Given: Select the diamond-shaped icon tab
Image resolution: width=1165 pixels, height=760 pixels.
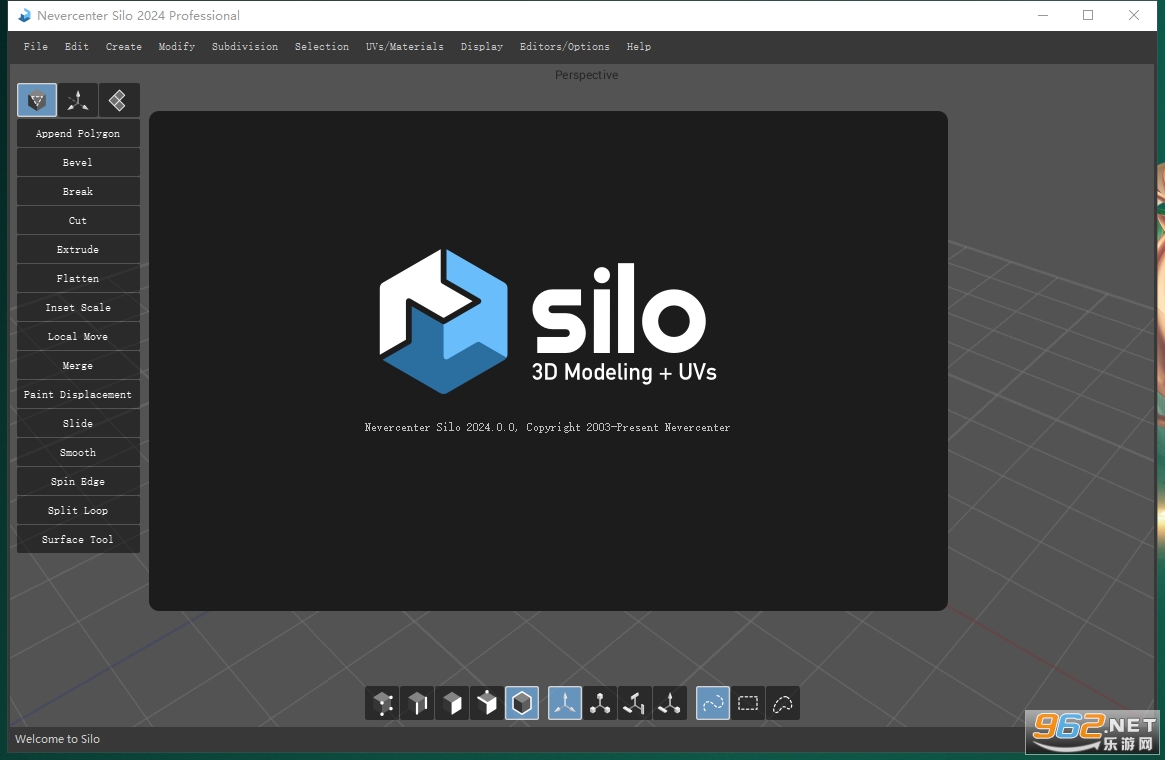Looking at the screenshot, I should (118, 100).
